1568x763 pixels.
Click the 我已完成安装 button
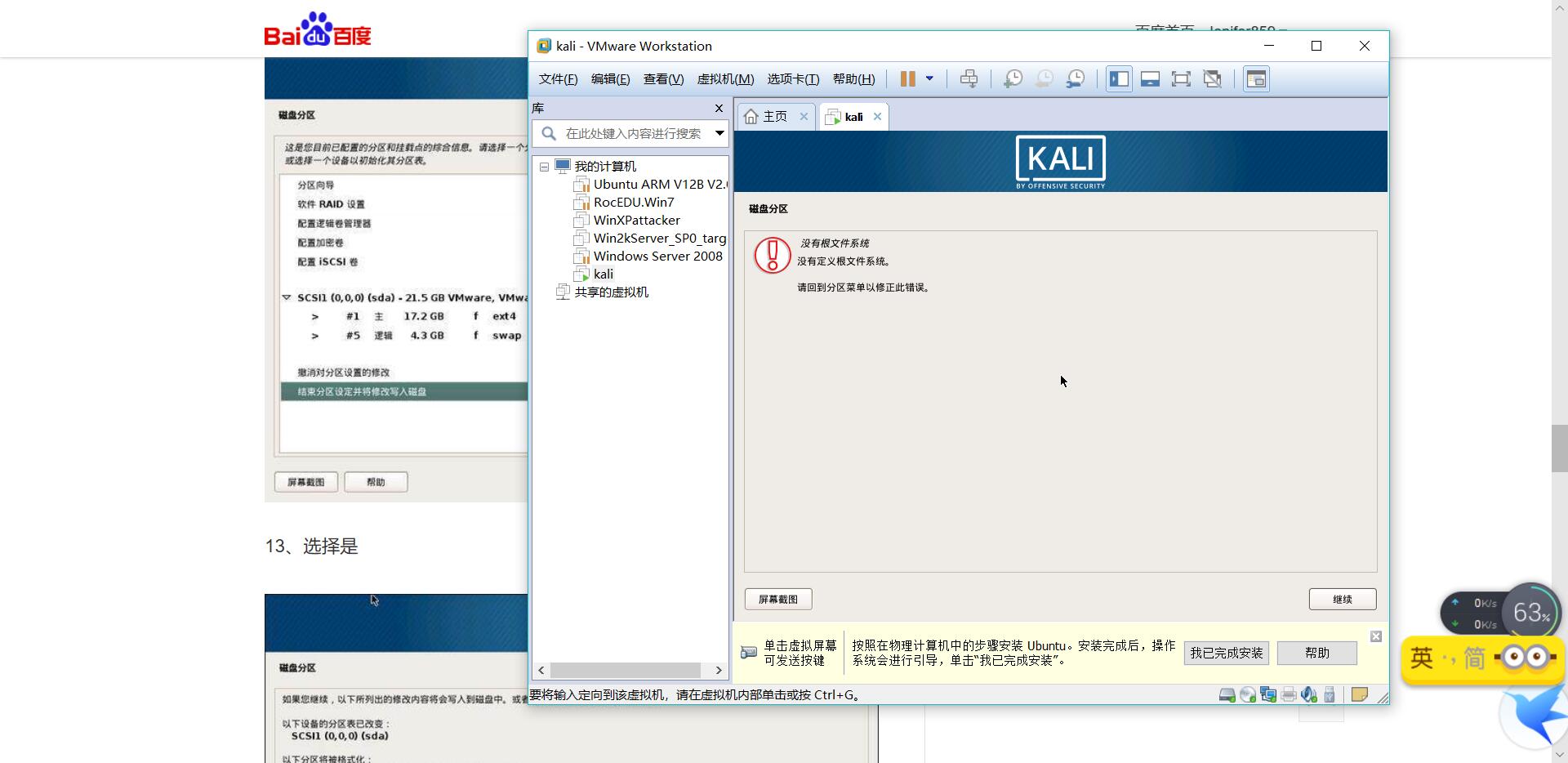coord(1226,653)
